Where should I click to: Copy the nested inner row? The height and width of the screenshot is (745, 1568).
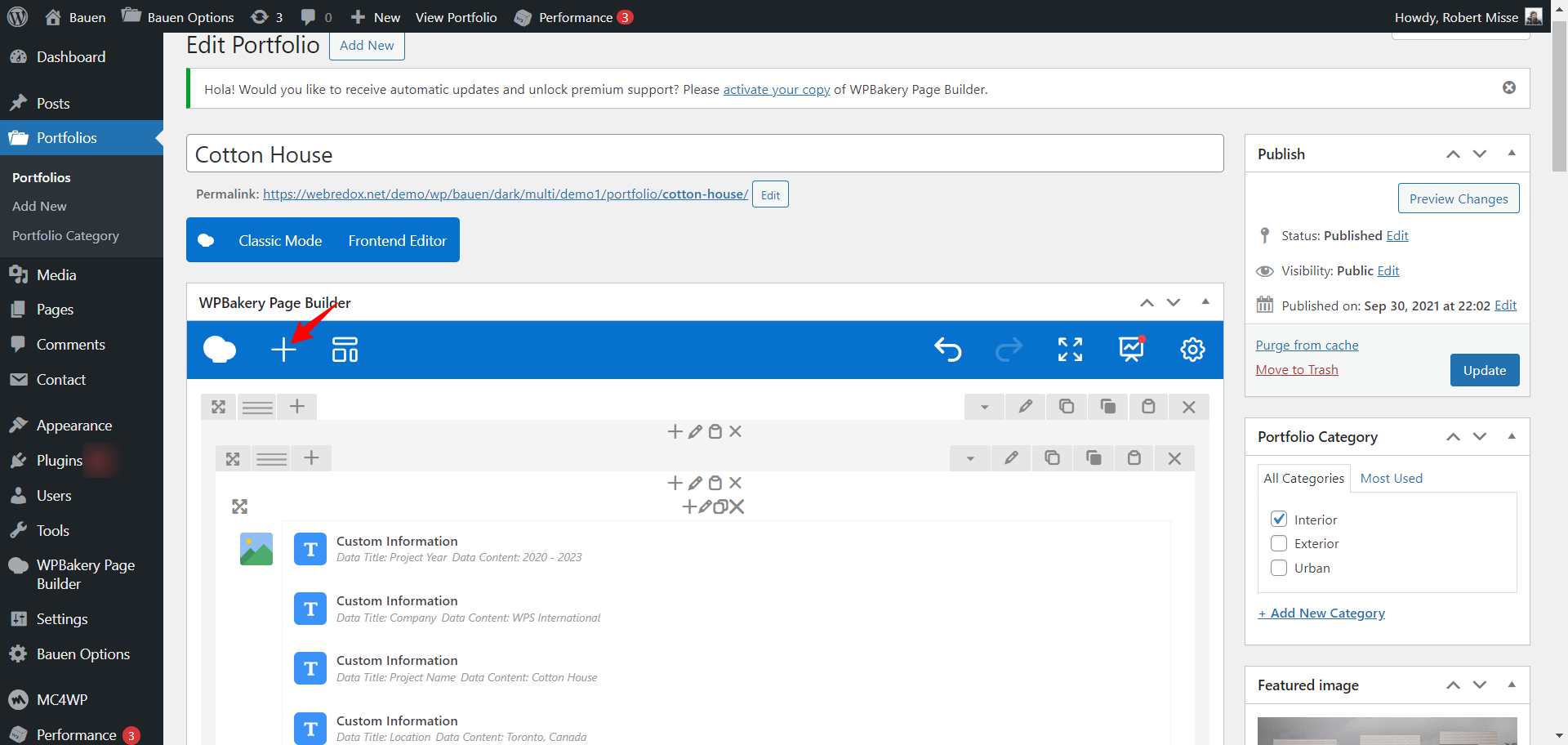pos(1052,457)
